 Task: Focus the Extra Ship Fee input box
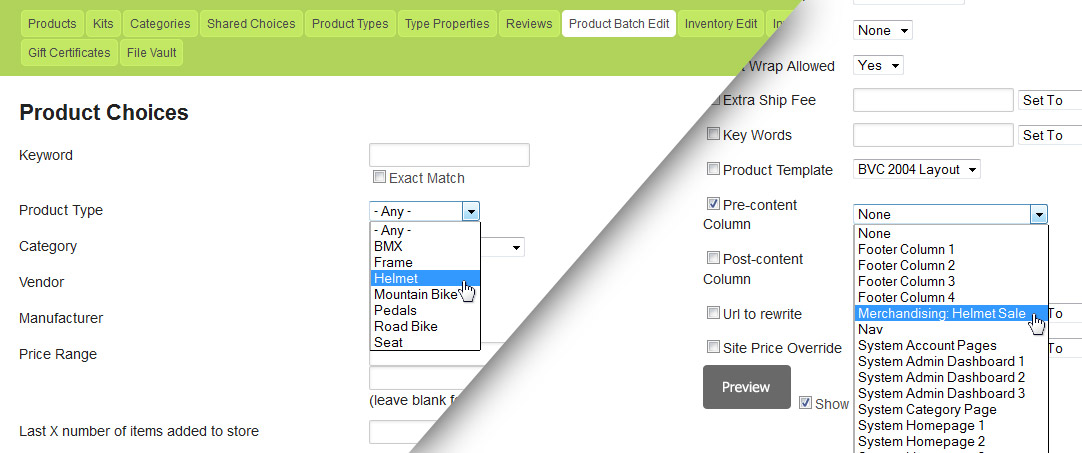(x=933, y=100)
